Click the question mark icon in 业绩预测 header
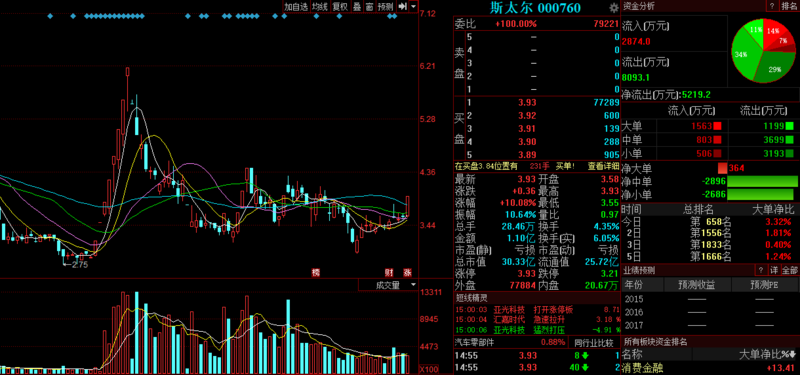Viewport: 800px width, 375px height. (760, 270)
